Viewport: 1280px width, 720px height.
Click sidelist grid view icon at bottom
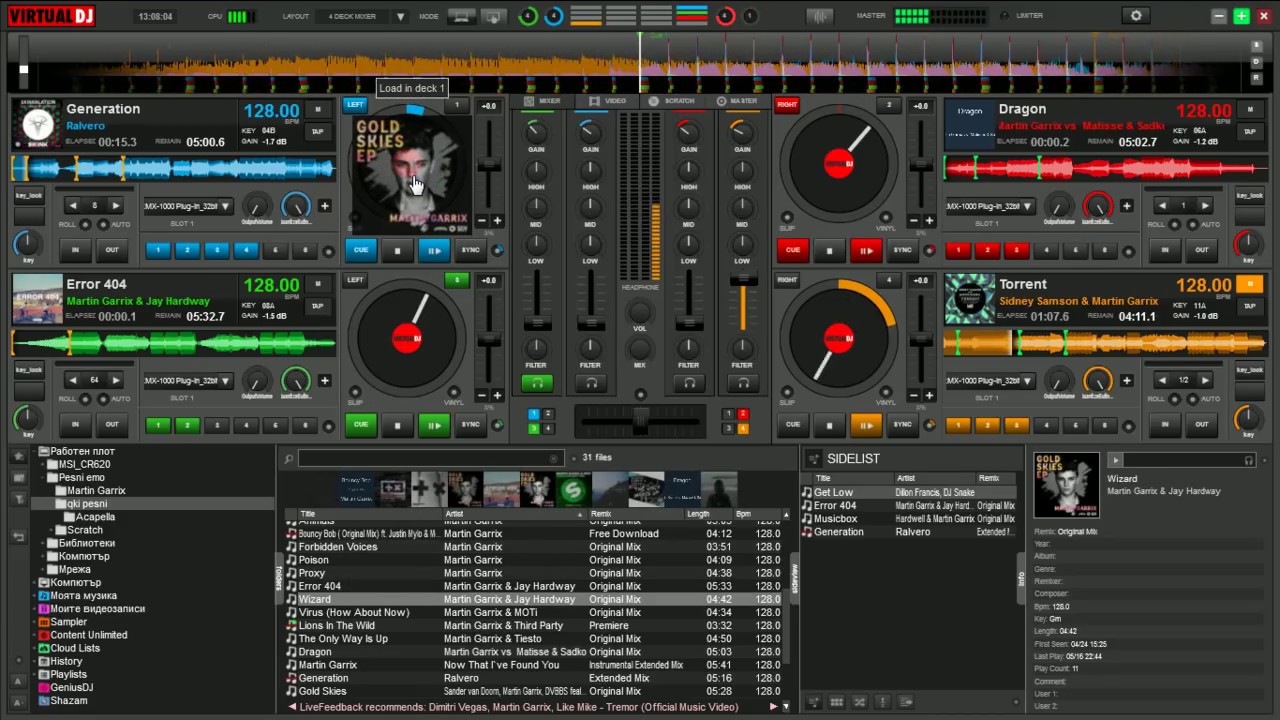click(x=837, y=703)
